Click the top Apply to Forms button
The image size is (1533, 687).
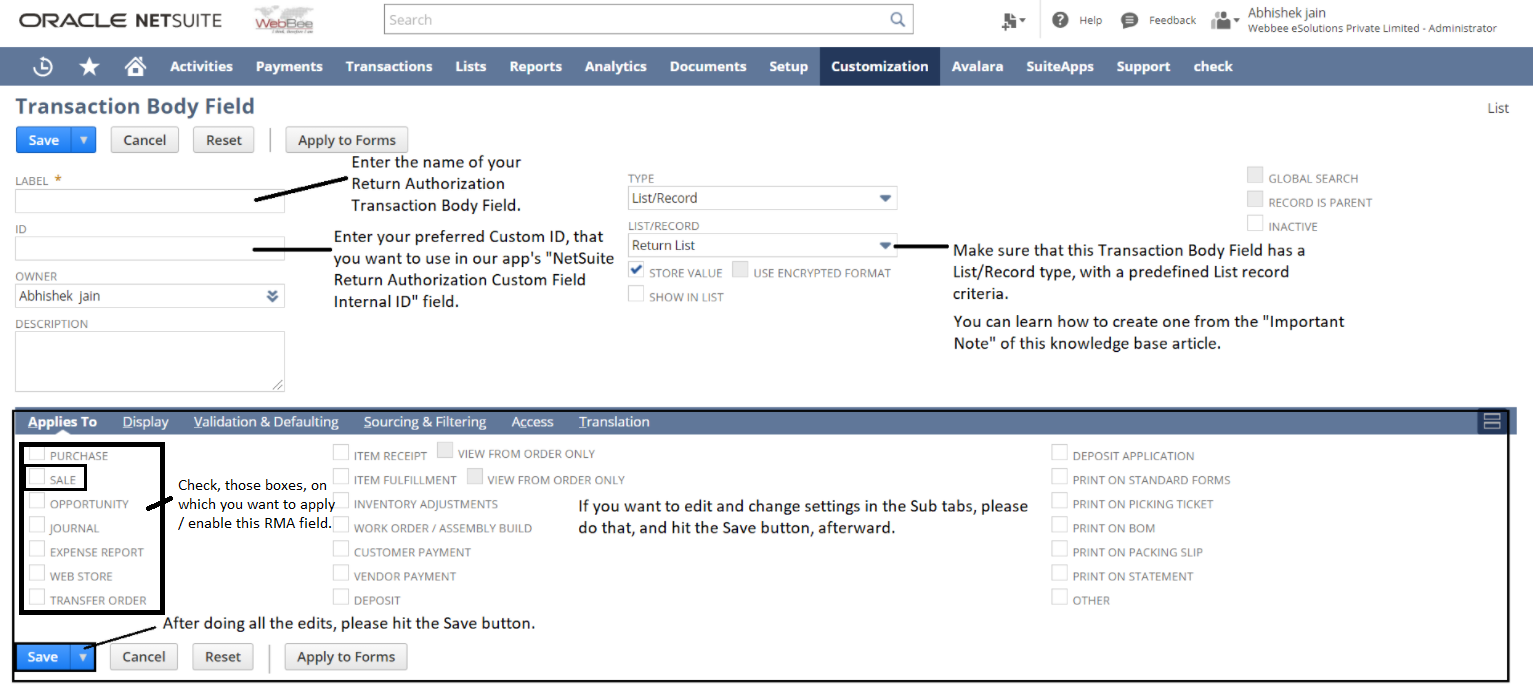click(346, 140)
